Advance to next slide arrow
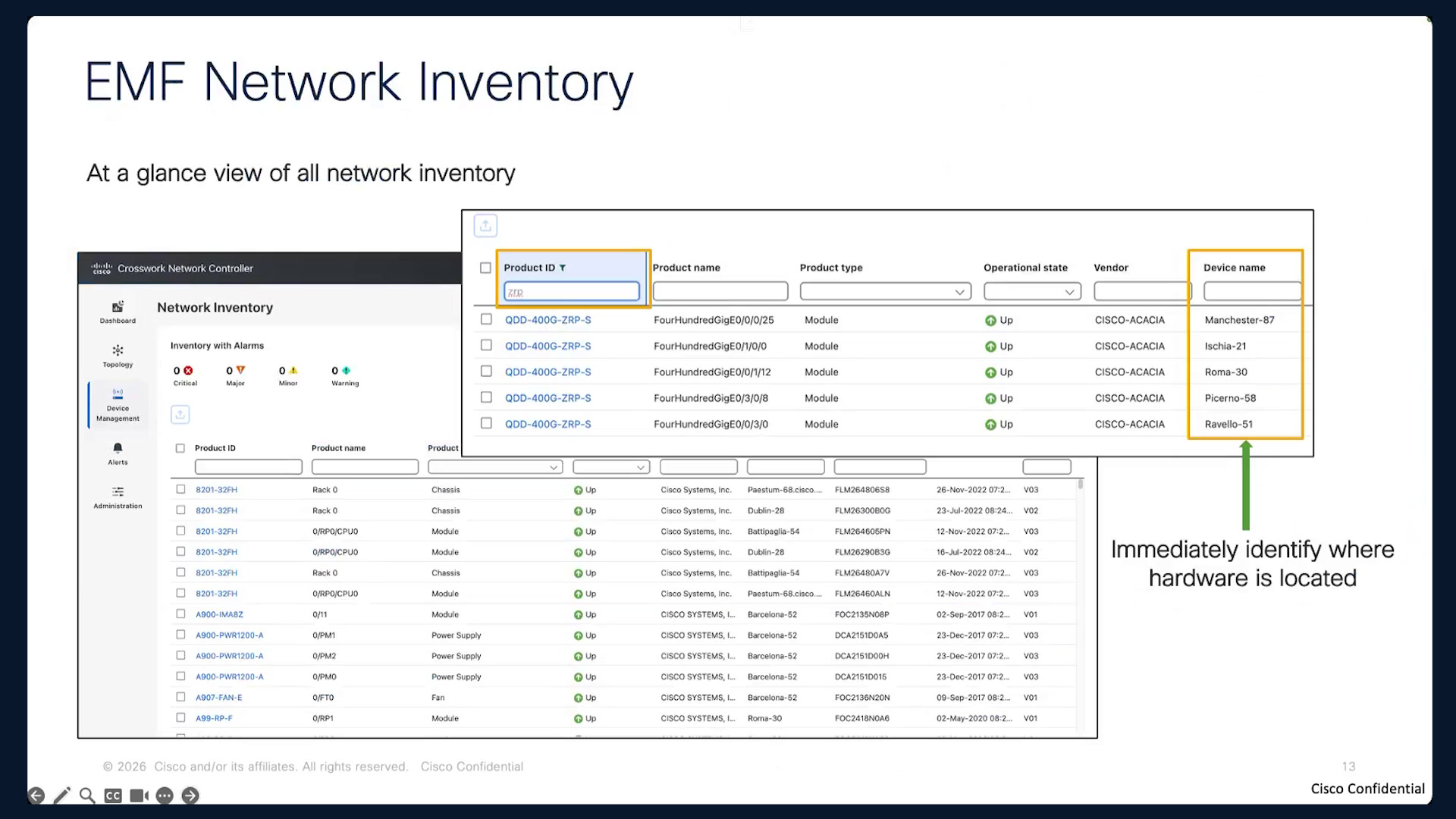Screen dimensions: 1456x819 click(190, 795)
